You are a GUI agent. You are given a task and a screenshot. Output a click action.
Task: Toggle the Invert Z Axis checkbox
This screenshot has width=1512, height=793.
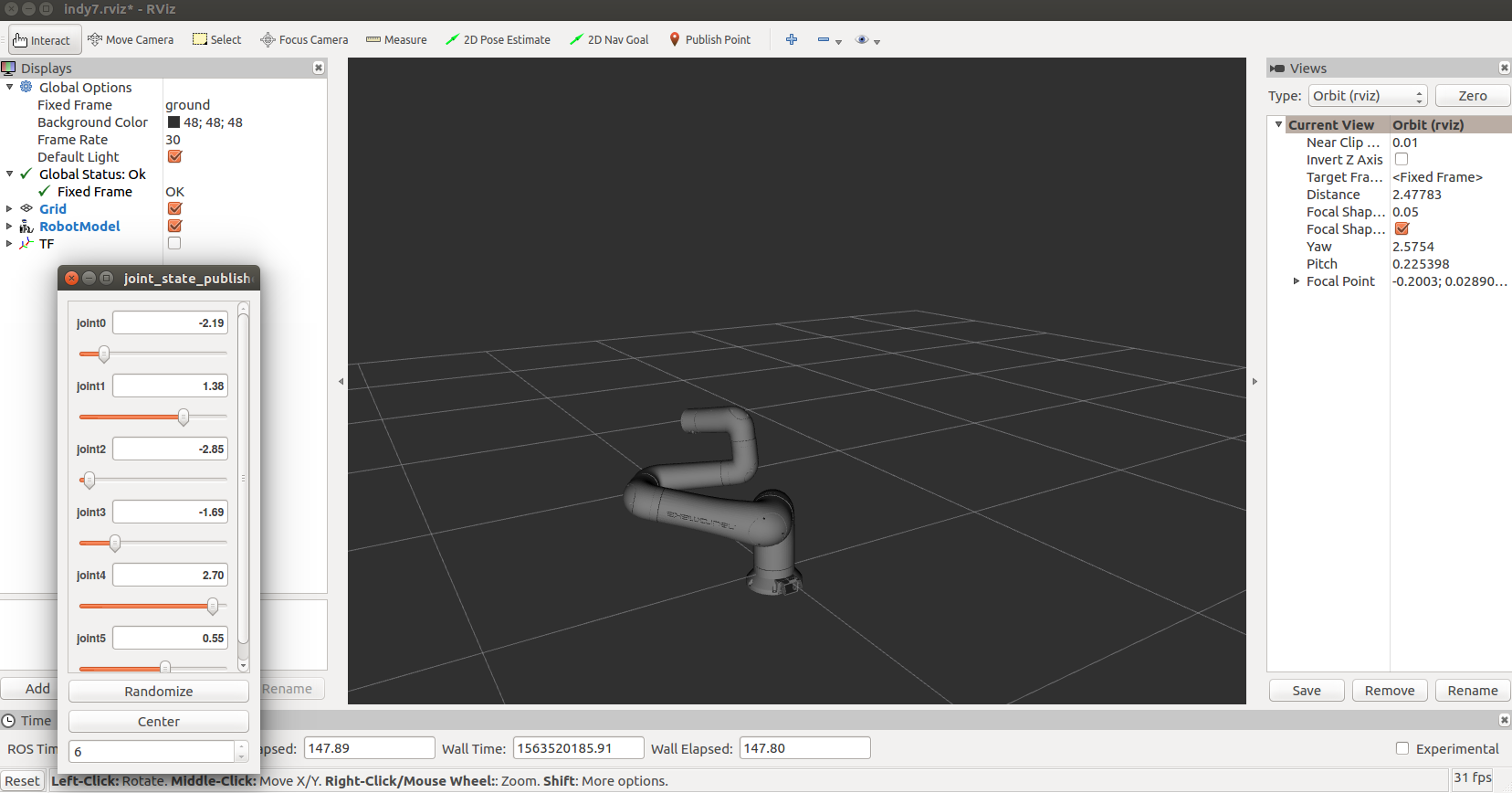click(x=1402, y=159)
